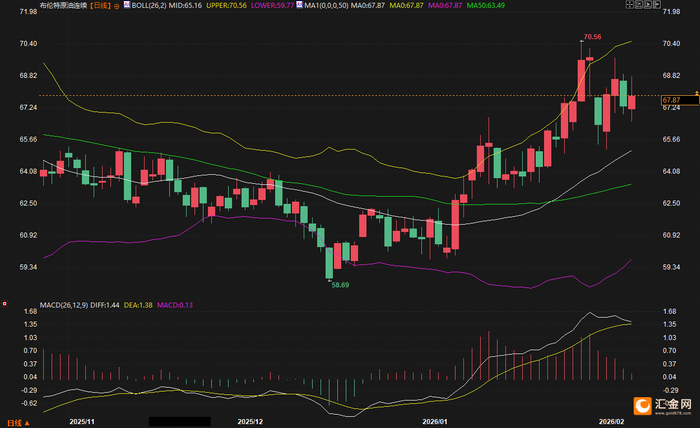Screen dimensions: 700x428
Task: Click the 2026/01 date label
Action: 434,422
